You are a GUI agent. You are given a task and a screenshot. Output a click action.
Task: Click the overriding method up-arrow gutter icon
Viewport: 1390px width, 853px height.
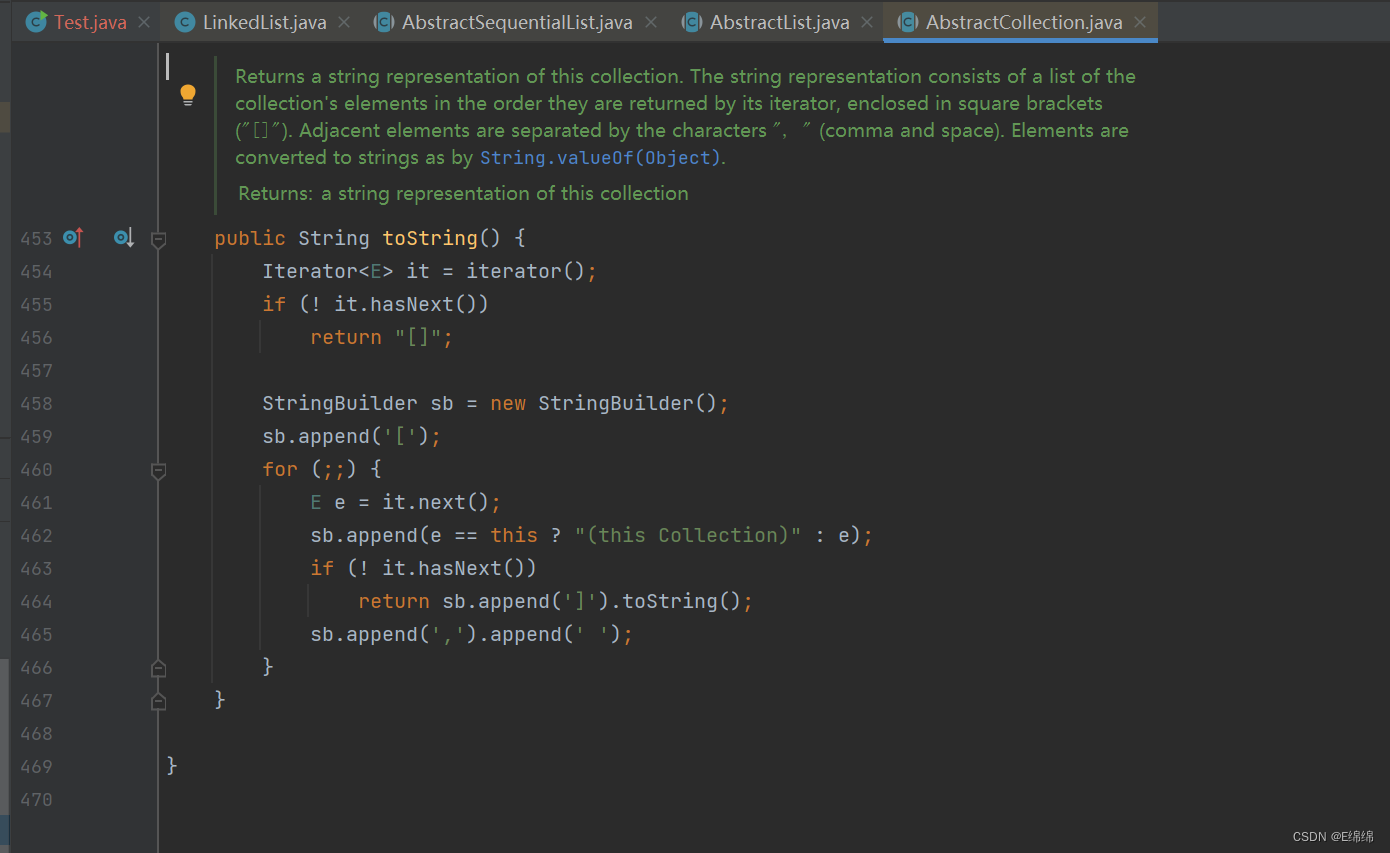coord(73,238)
